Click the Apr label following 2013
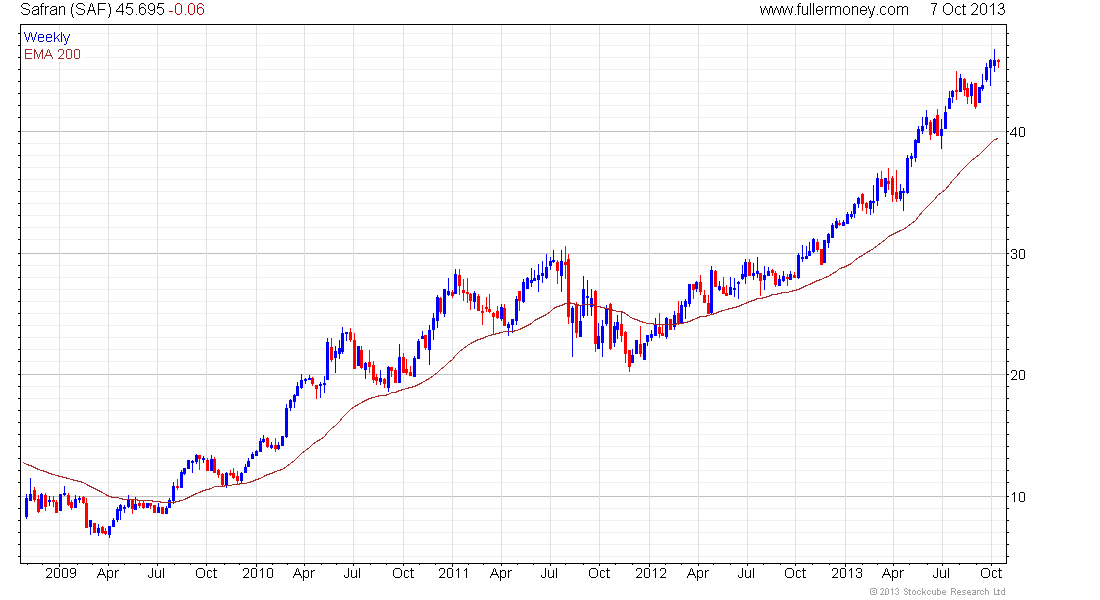Viewport: 1100px width, 600px height. 893,573
